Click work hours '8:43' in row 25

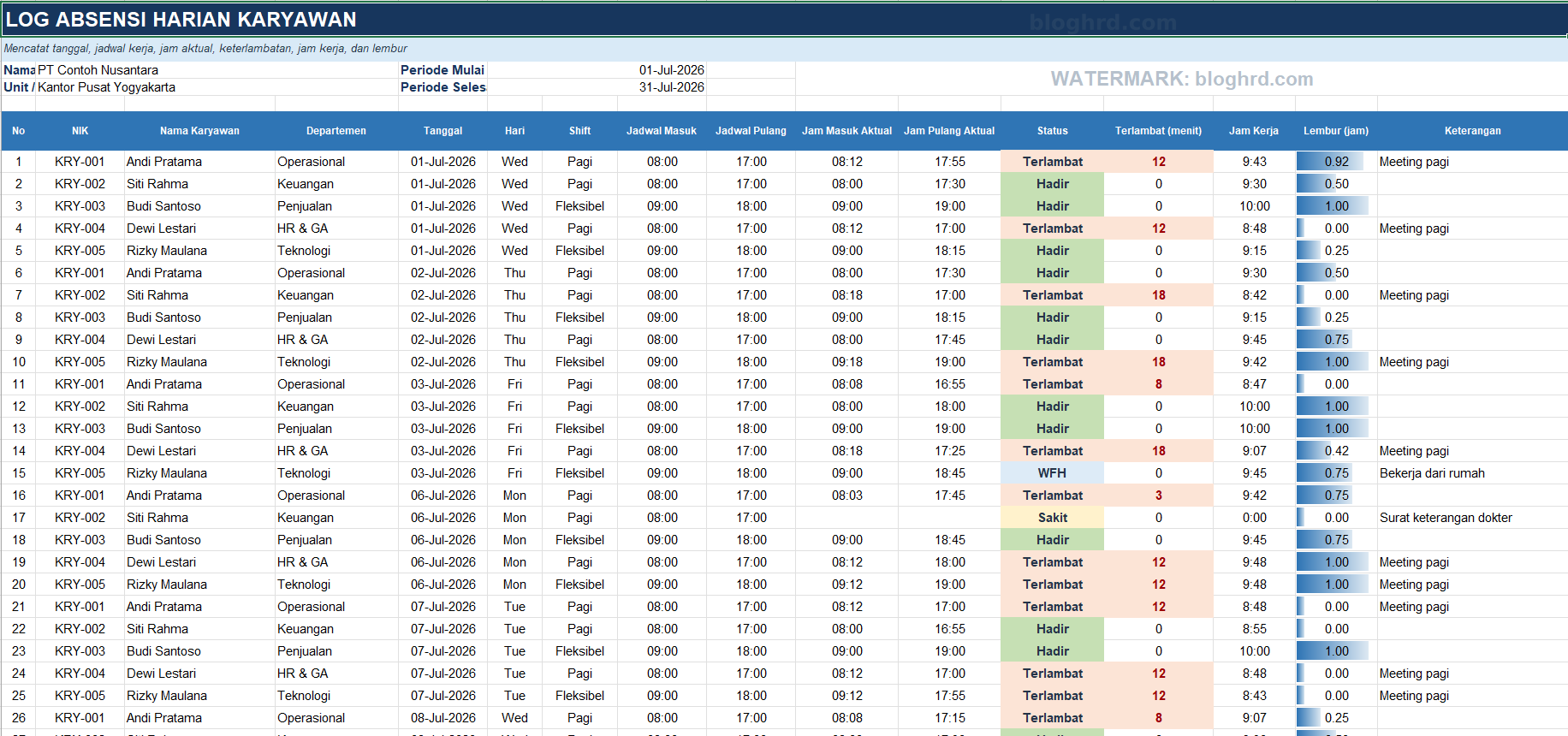1254,696
